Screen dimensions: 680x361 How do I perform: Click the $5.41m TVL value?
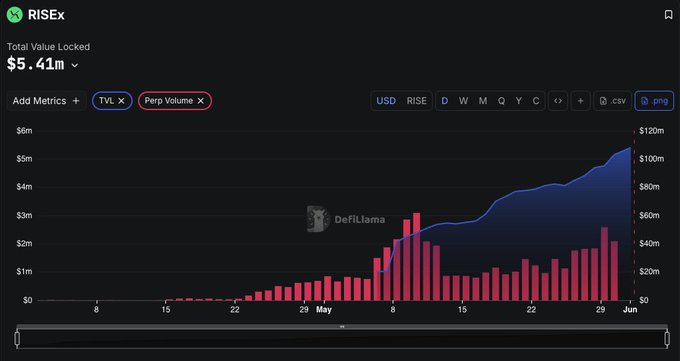click(36, 64)
